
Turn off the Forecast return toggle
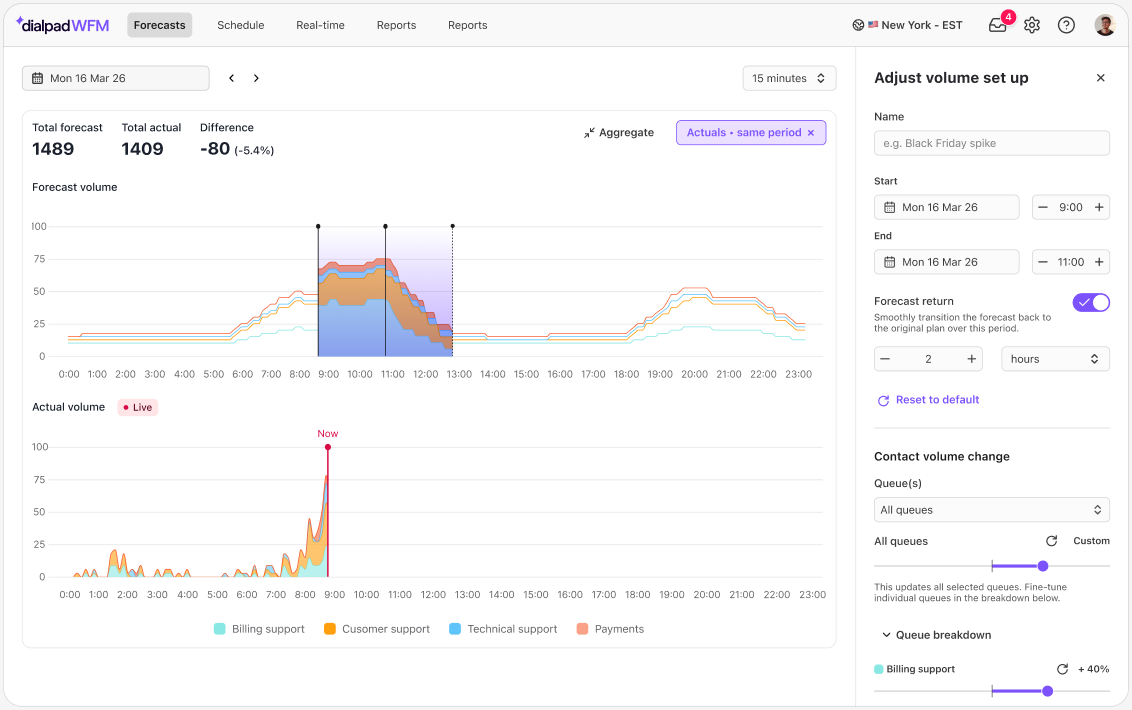point(1091,303)
